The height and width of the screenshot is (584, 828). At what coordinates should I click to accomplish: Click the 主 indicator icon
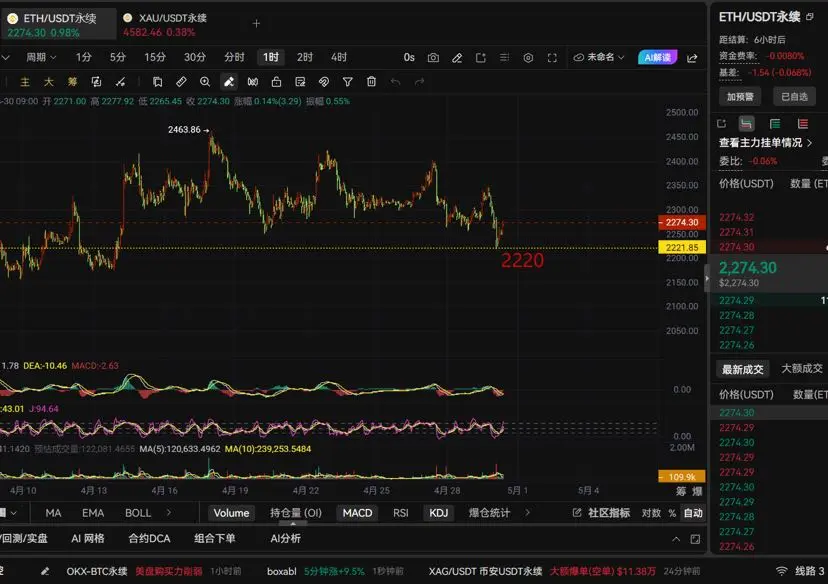click(x=25, y=81)
